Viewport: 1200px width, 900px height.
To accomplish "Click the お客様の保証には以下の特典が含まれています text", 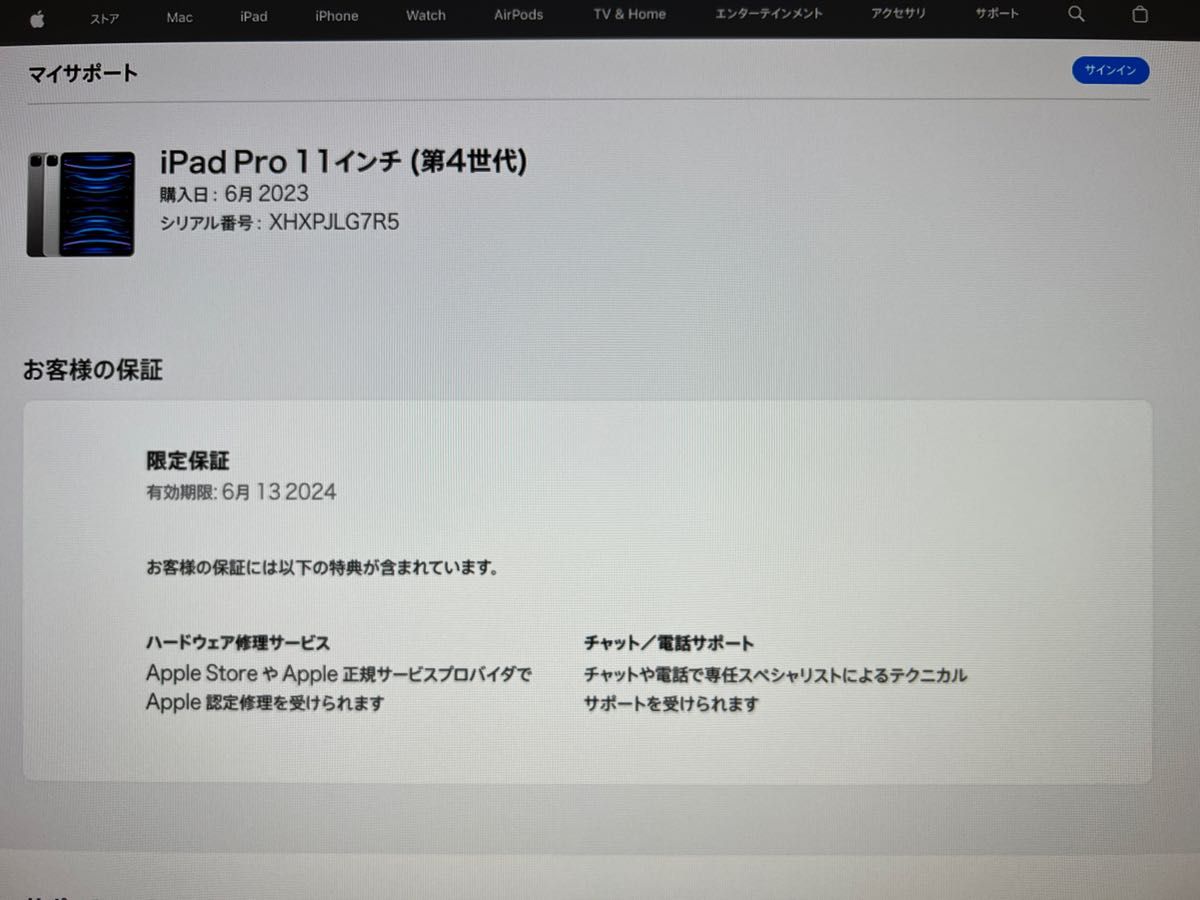I will pyautogui.click(x=322, y=567).
